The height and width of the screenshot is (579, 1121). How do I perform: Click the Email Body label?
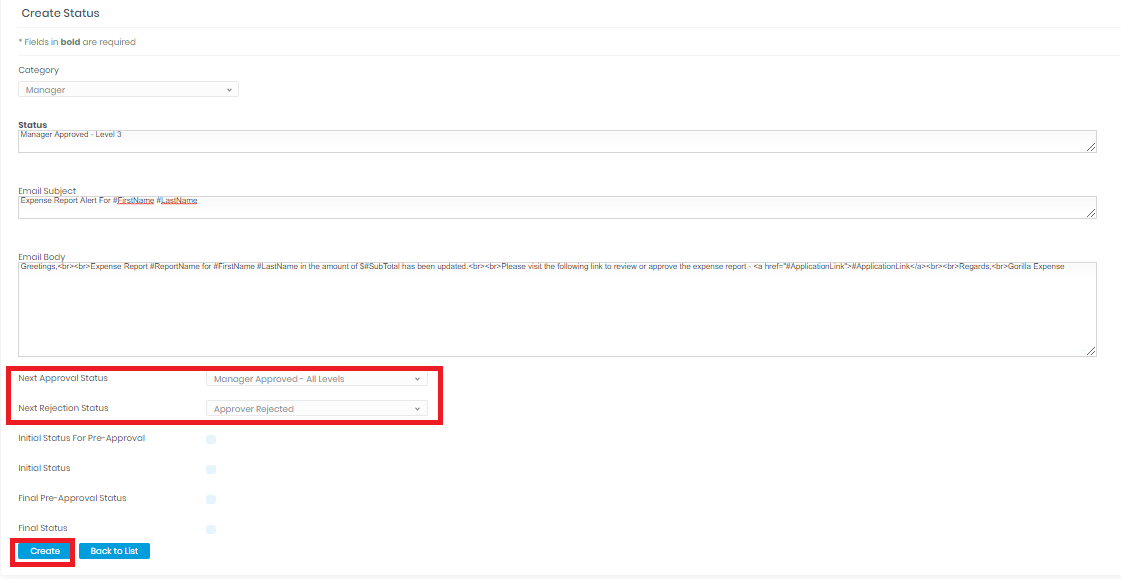click(41, 257)
